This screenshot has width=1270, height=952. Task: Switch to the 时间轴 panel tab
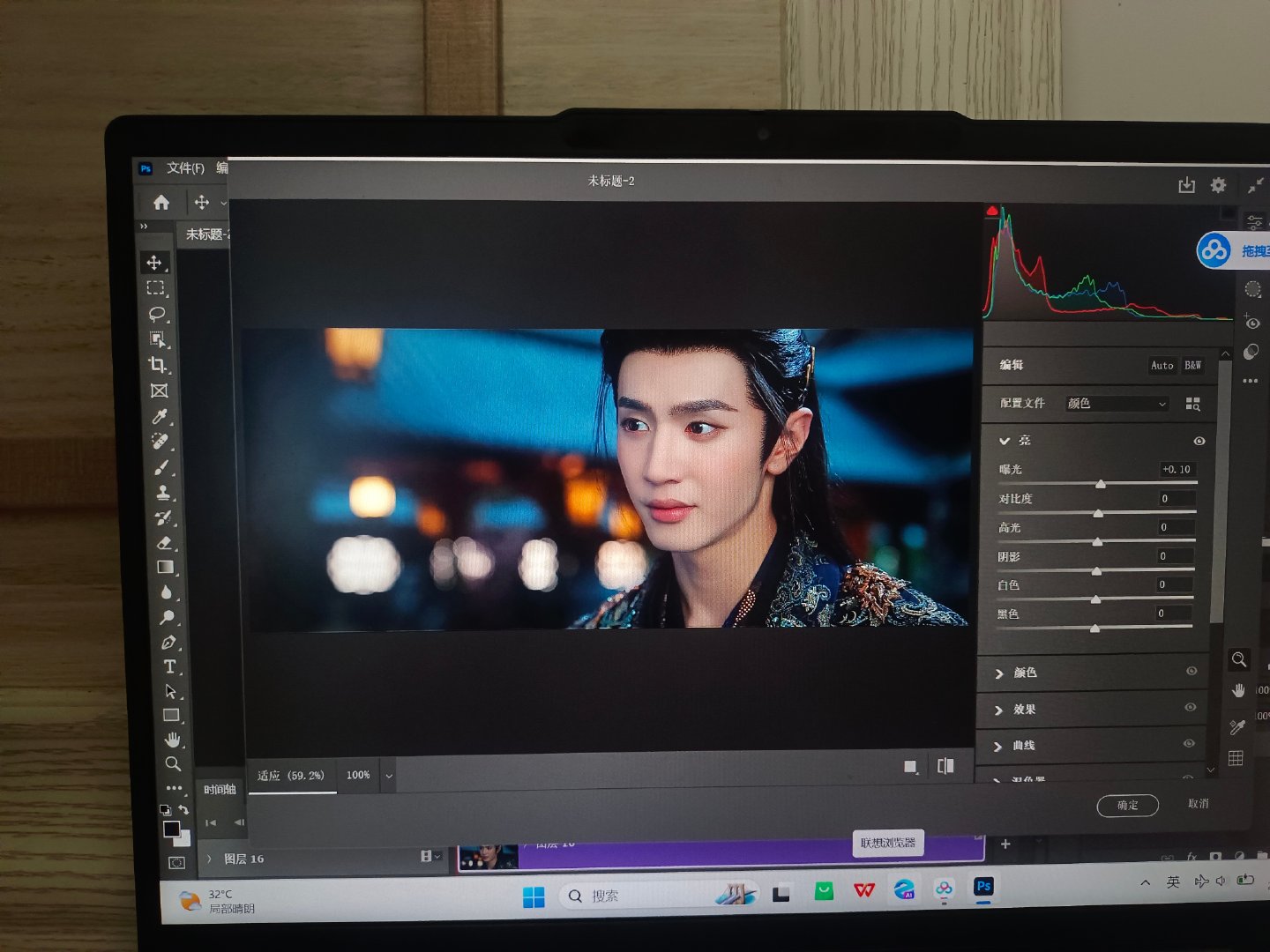point(220,789)
